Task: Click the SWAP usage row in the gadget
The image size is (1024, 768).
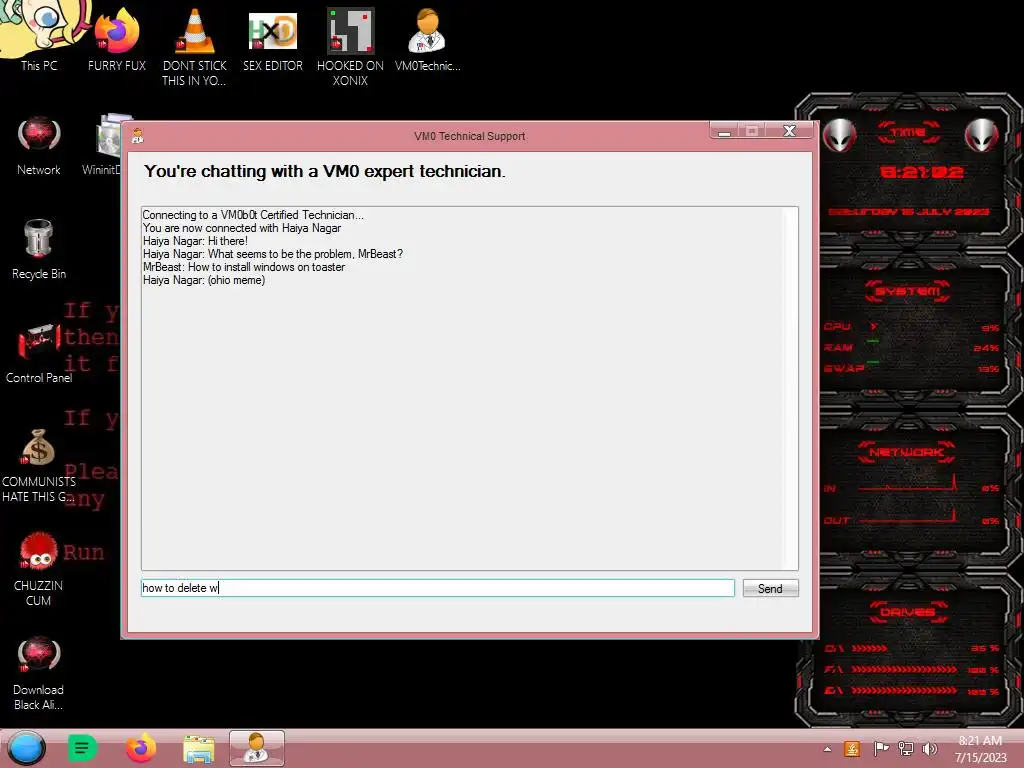Action: click(x=911, y=369)
